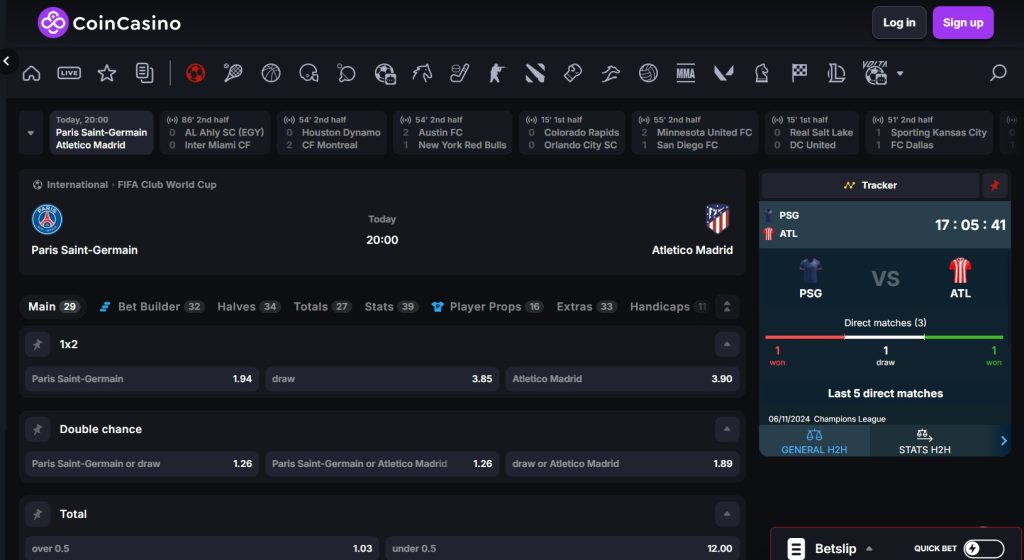The width and height of the screenshot is (1024, 560).
Task: Collapse the 1x2 market section
Action: 727,345
